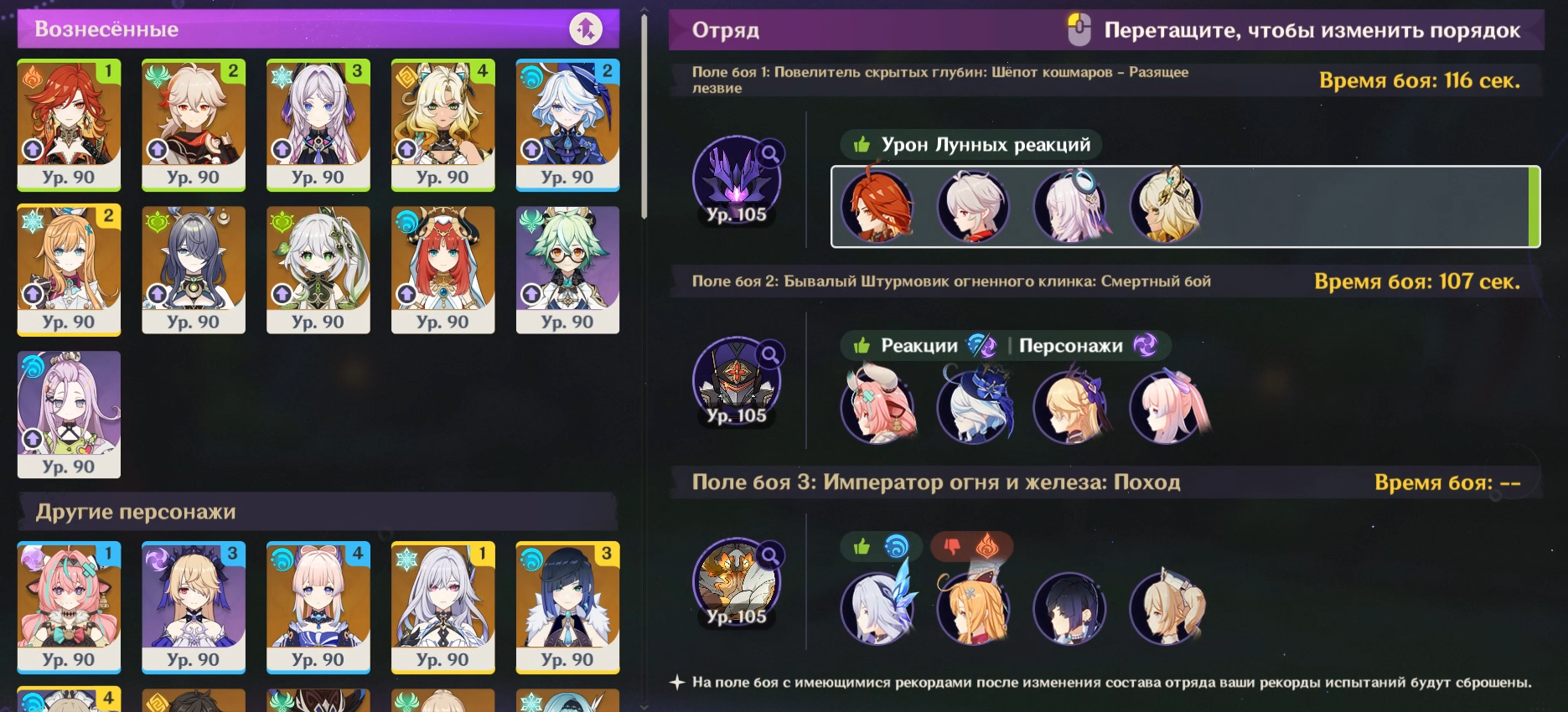This screenshot has width=1568, height=712.
Task: Click the character list vertical scrollbar
Action: pos(644,117)
